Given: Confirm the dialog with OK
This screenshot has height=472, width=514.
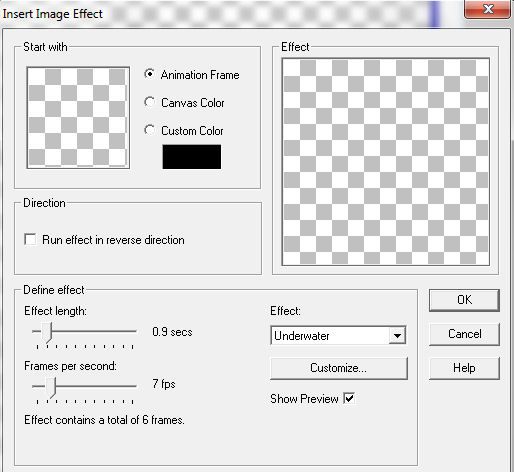Looking at the screenshot, I should 464,300.
